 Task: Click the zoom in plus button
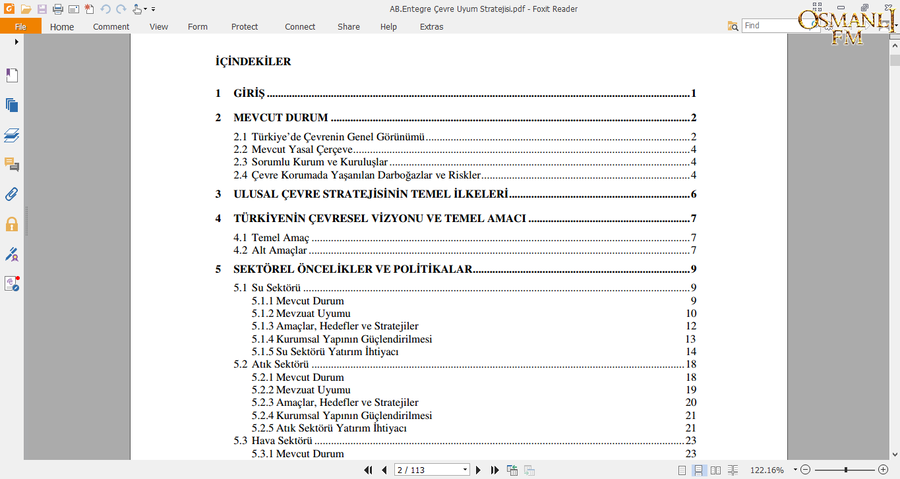883,470
